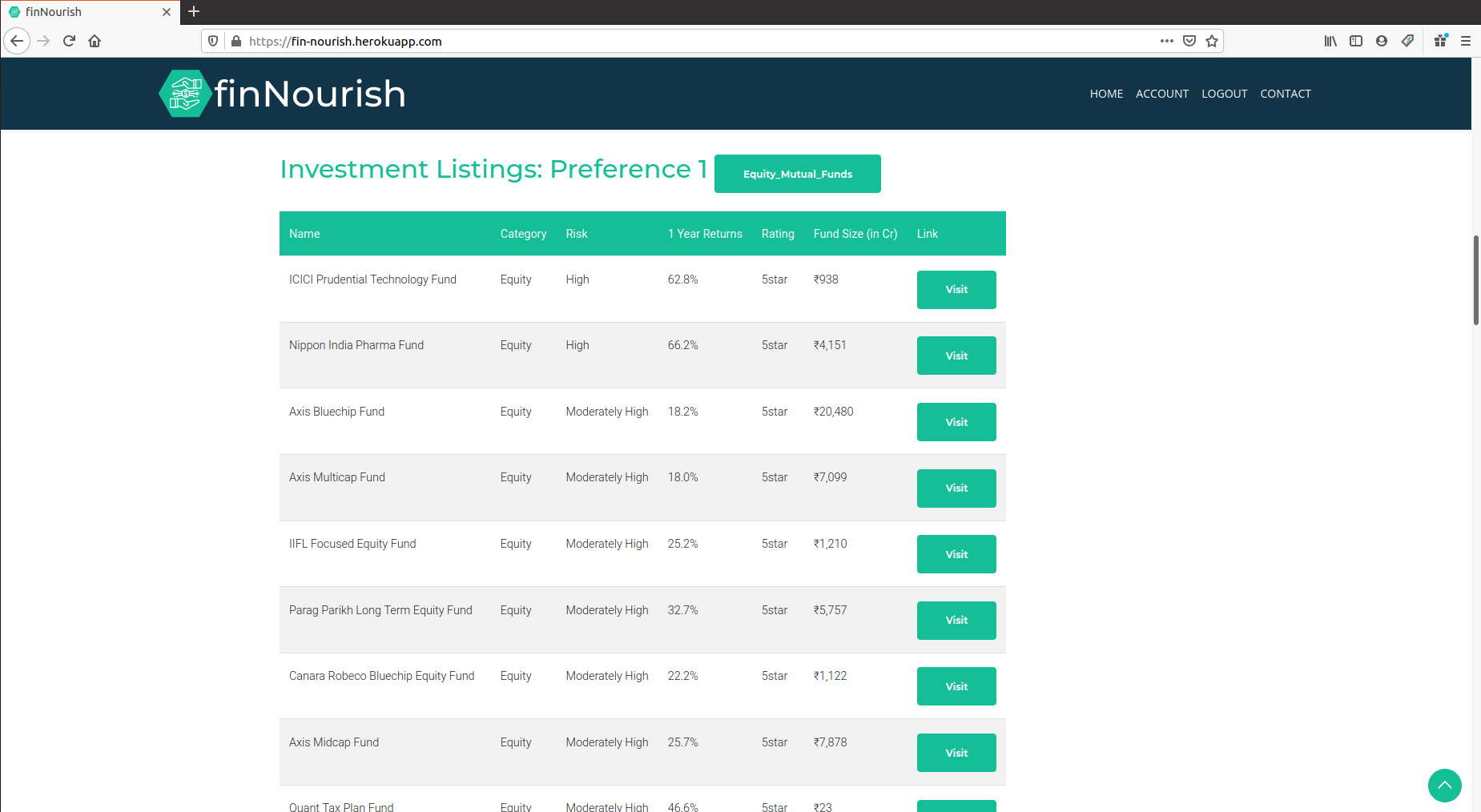Click the price tag extension icon
Image resolution: width=1481 pixels, height=812 pixels.
pos(1407,41)
